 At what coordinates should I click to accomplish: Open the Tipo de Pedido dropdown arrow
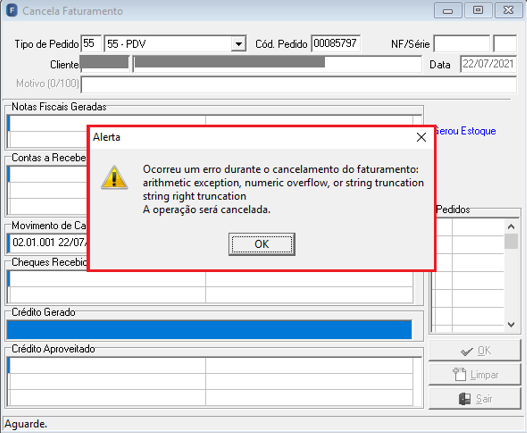tap(238, 44)
